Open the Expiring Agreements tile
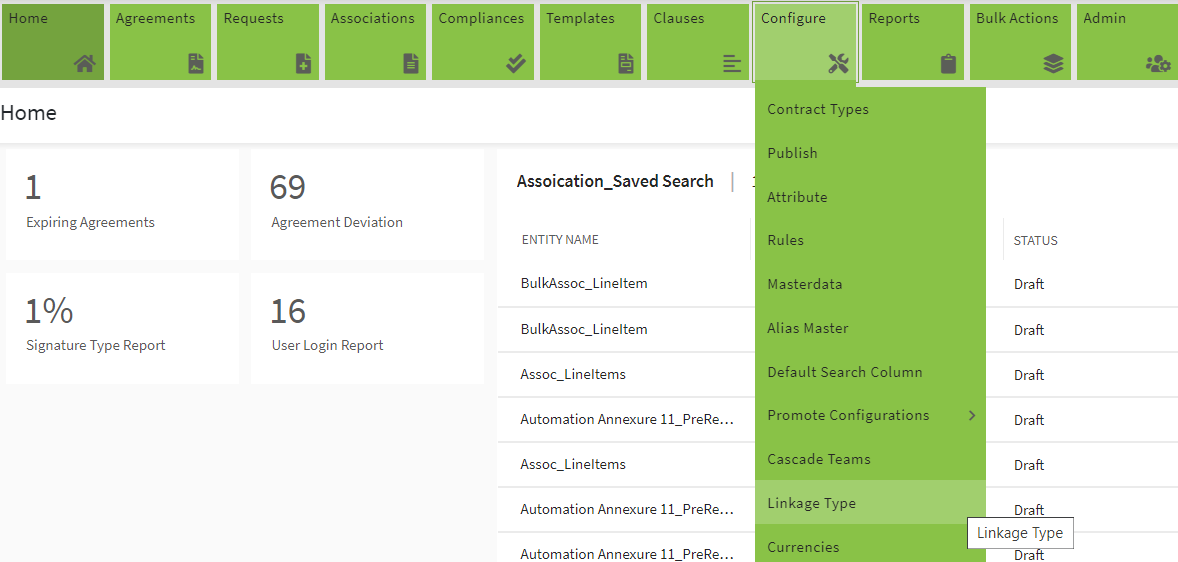 click(x=122, y=204)
